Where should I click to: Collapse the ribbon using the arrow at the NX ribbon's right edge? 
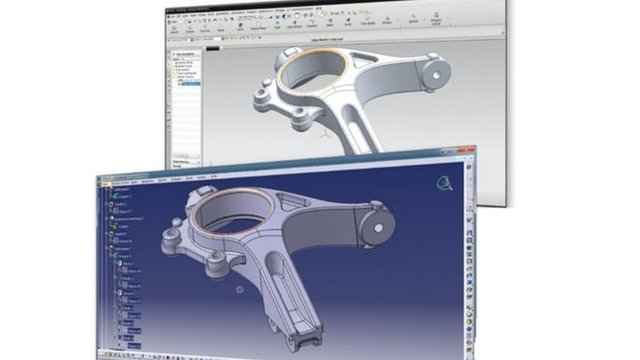tap(502, 33)
